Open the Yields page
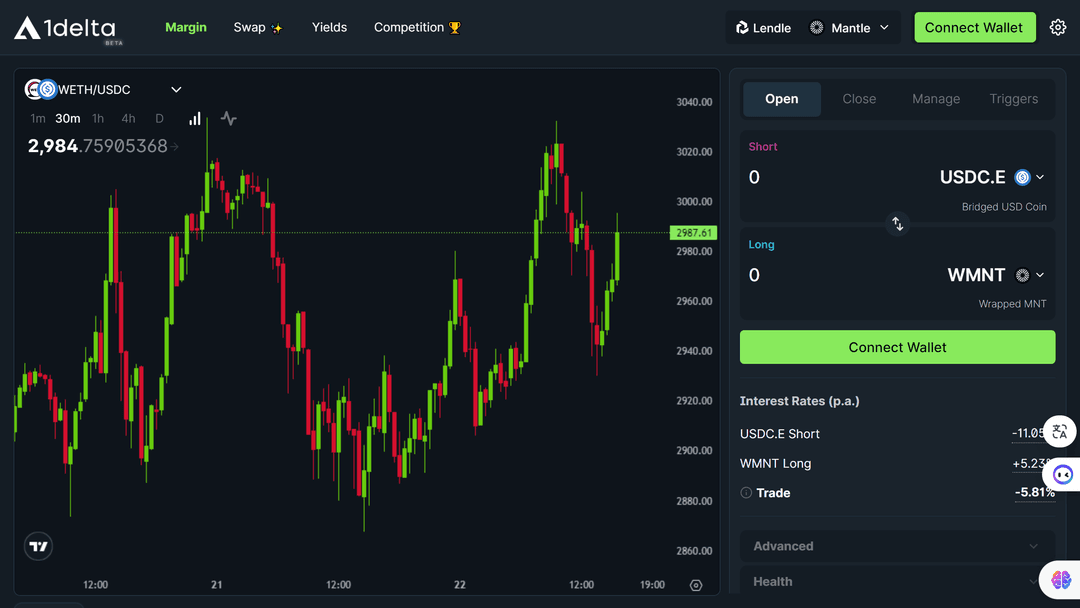 pos(329,28)
